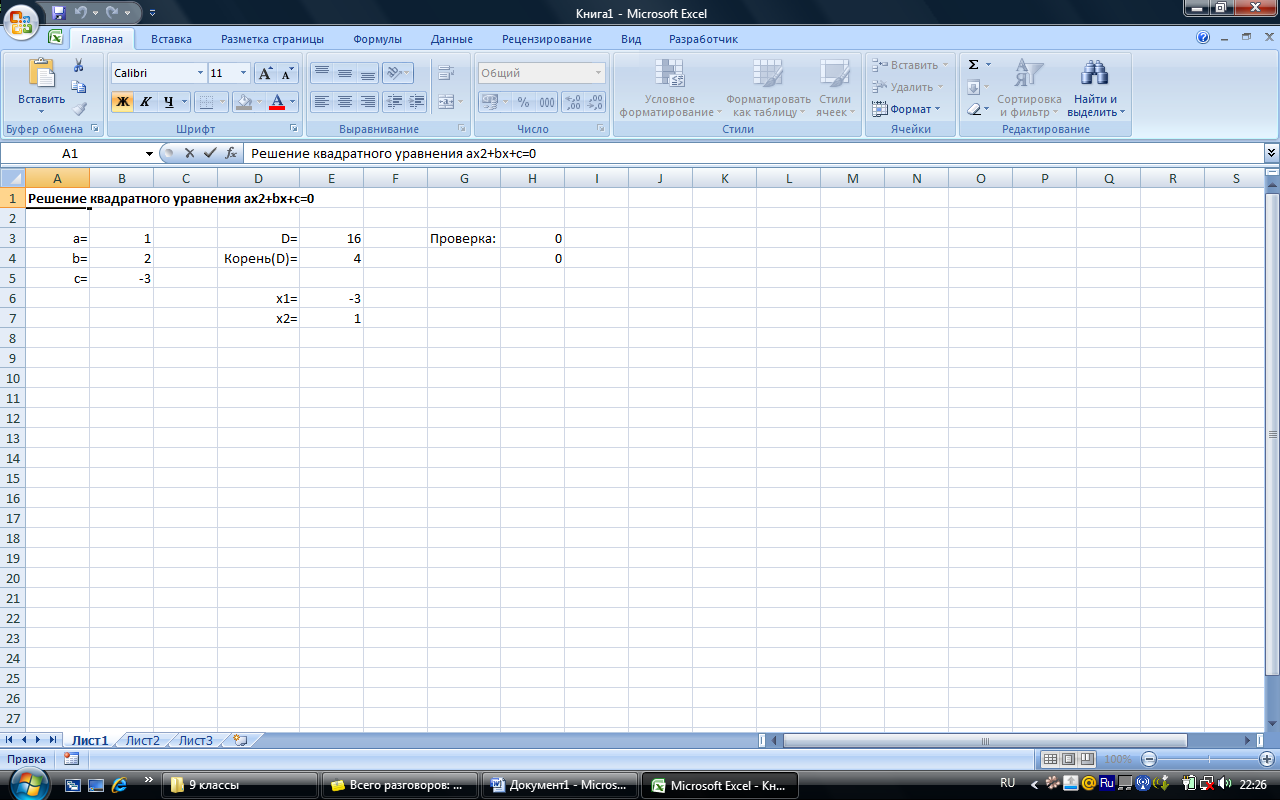
Task: Open the font color dropdown arrow
Action: pos(294,101)
